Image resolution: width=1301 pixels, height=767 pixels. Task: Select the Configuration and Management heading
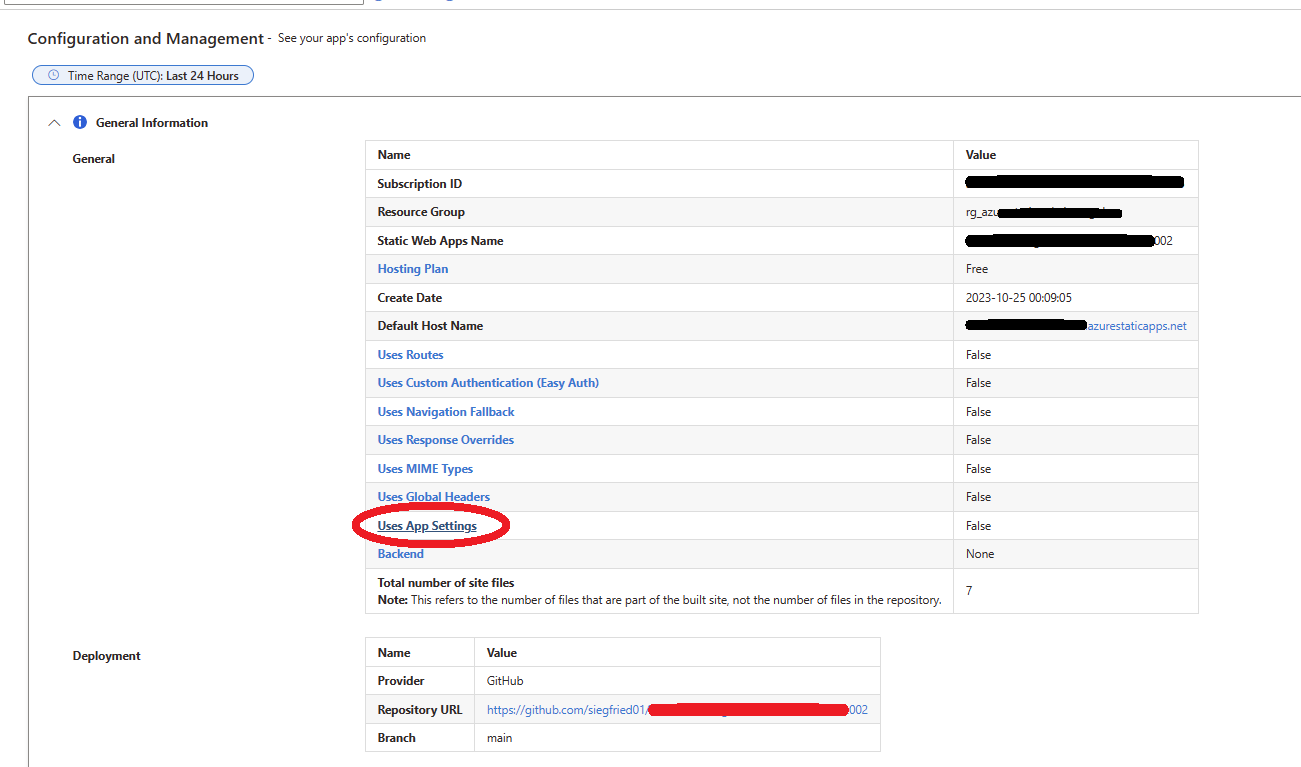click(145, 39)
